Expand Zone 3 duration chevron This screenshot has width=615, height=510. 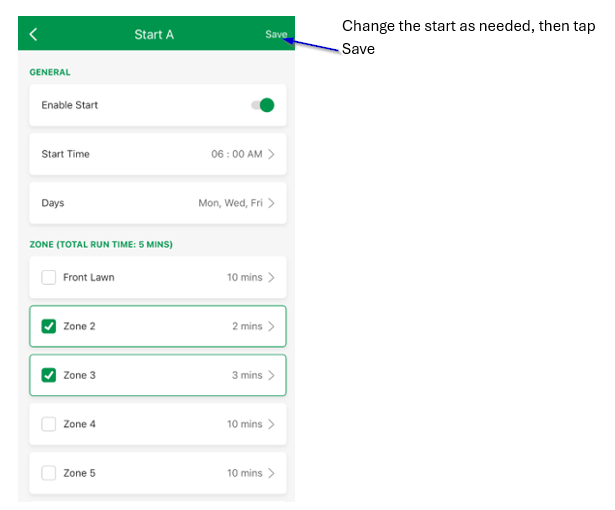point(271,375)
